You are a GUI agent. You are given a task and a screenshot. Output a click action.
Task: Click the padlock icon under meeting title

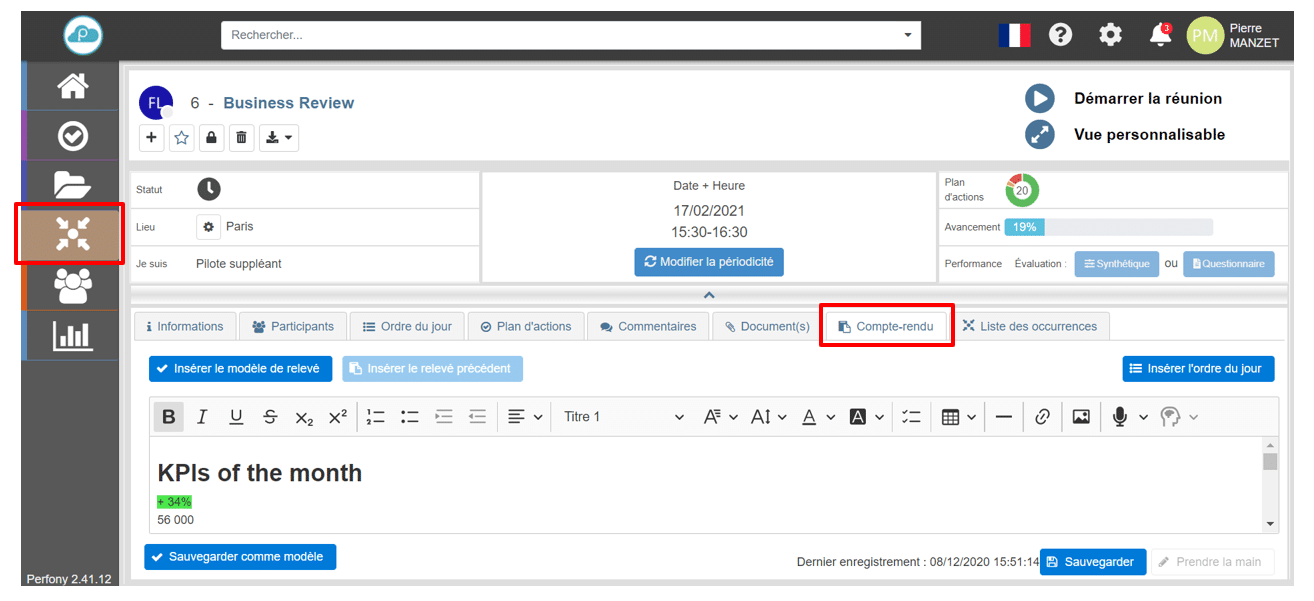pos(211,138)
